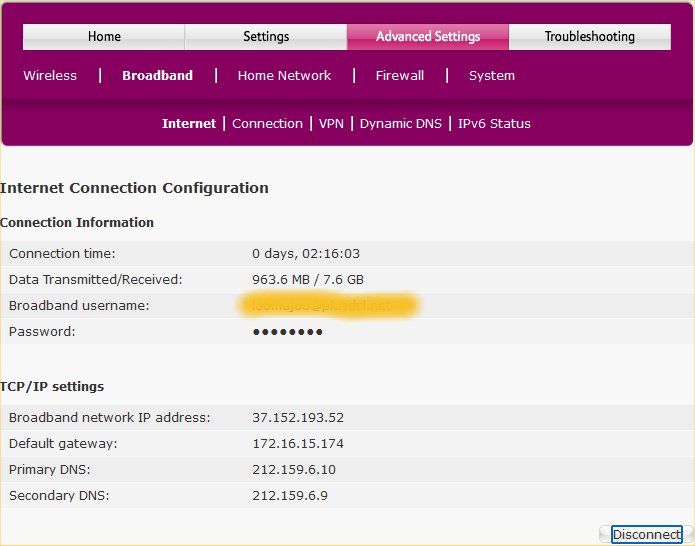Click the default gateway value 172.16.15.174
Viewport: 695px width, 546px height.
298,444
